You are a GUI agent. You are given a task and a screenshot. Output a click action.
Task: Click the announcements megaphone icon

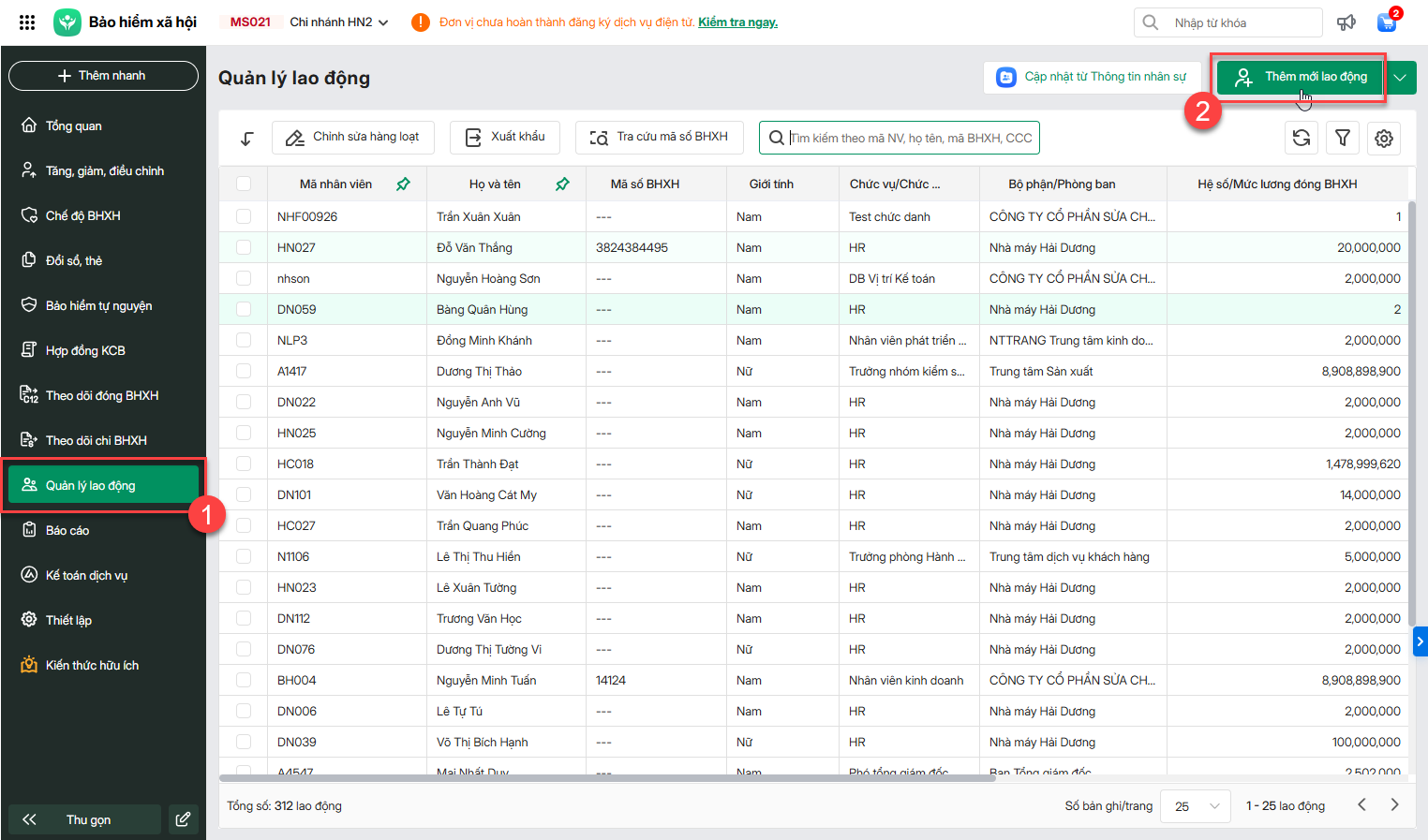point(1346,22)
